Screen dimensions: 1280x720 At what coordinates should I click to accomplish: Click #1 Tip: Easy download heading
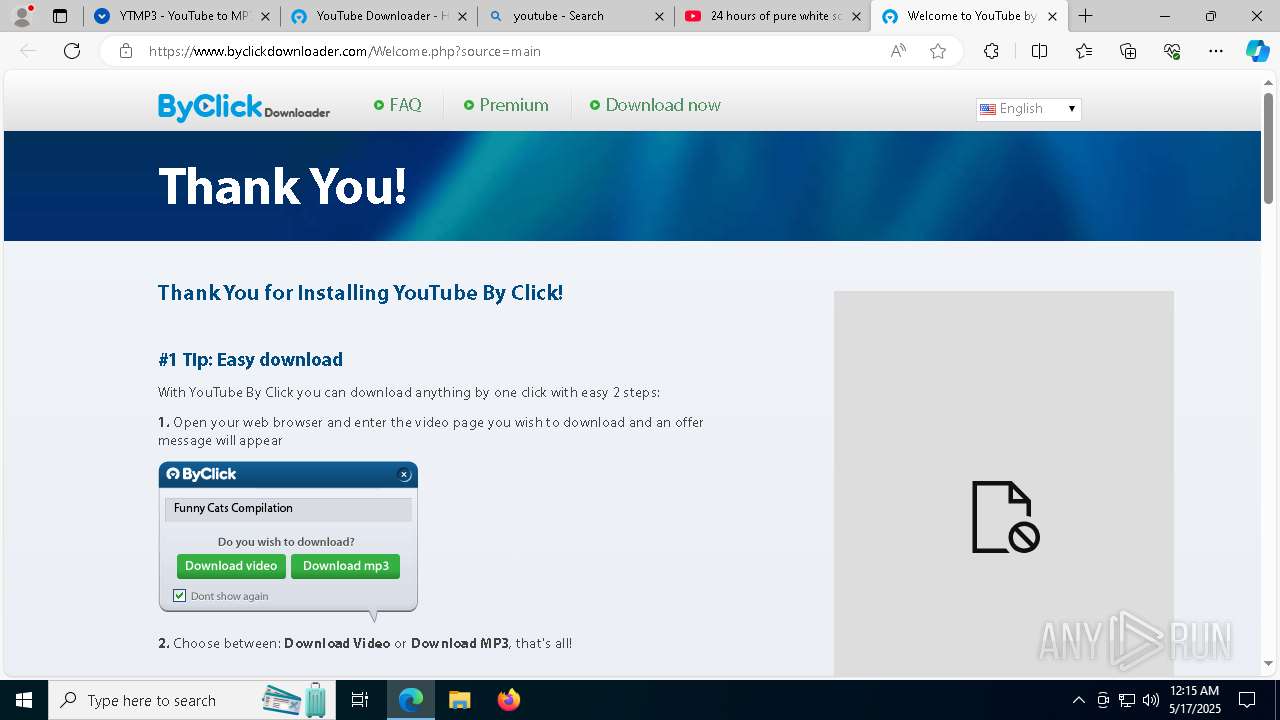pyautogui.click(x=250, y=360)
